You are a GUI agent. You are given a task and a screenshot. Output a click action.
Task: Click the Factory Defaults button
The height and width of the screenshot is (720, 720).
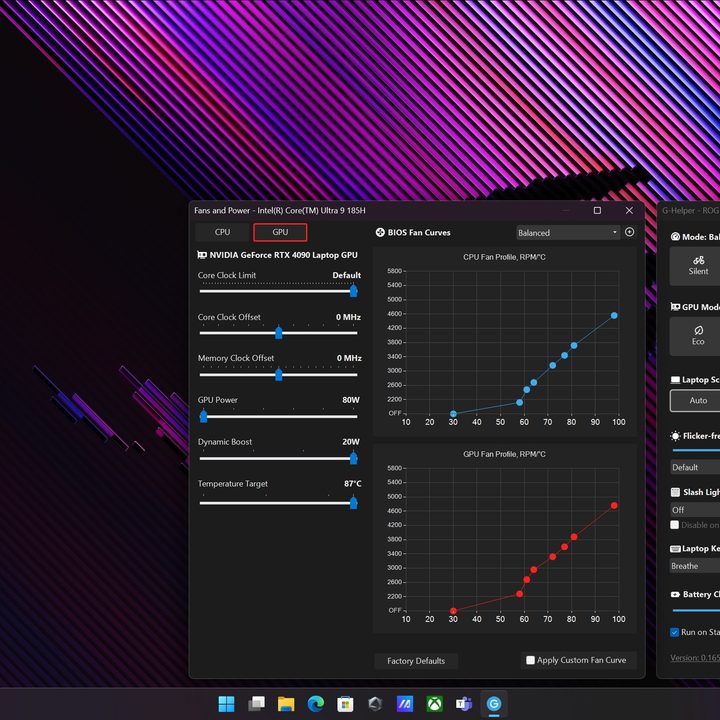click(x=416, y=661)
